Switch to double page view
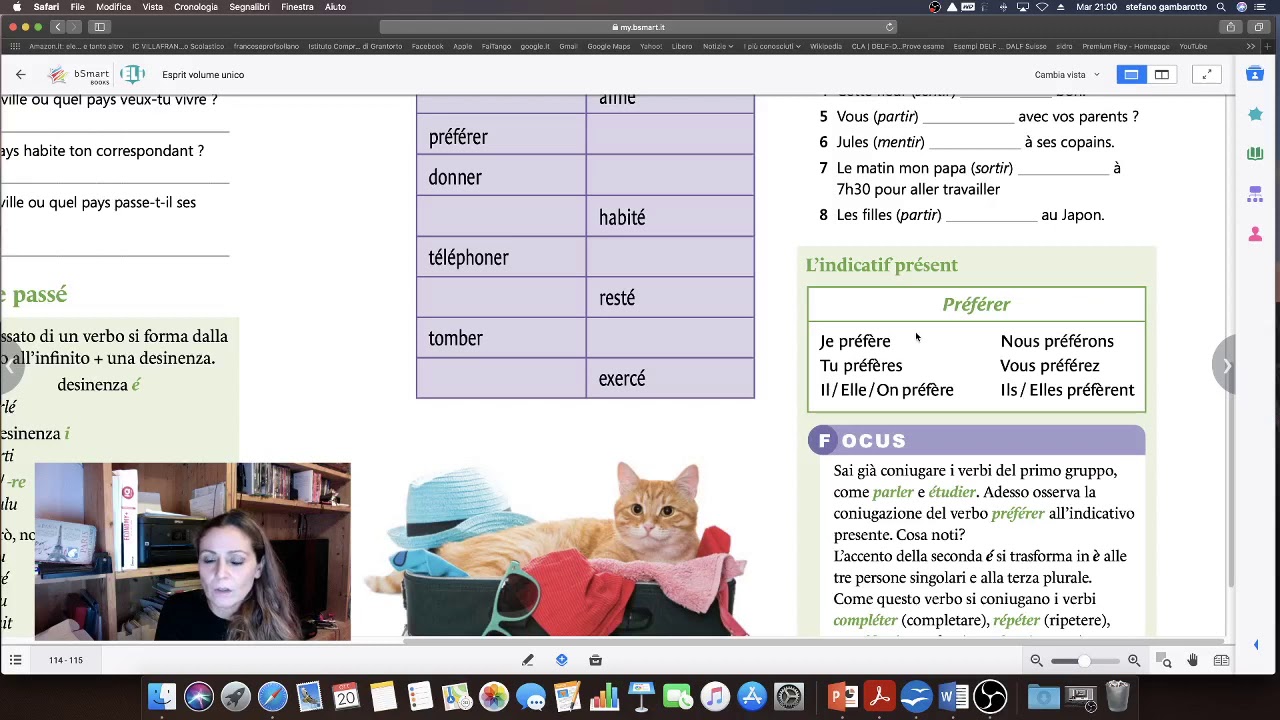This screenshot has height=720, width=1280. tap(1162, 74)
